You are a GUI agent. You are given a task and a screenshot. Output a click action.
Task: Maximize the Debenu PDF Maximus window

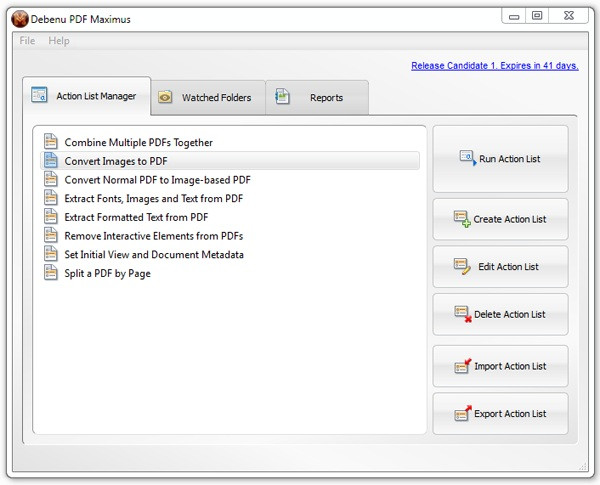coord(537,16)
